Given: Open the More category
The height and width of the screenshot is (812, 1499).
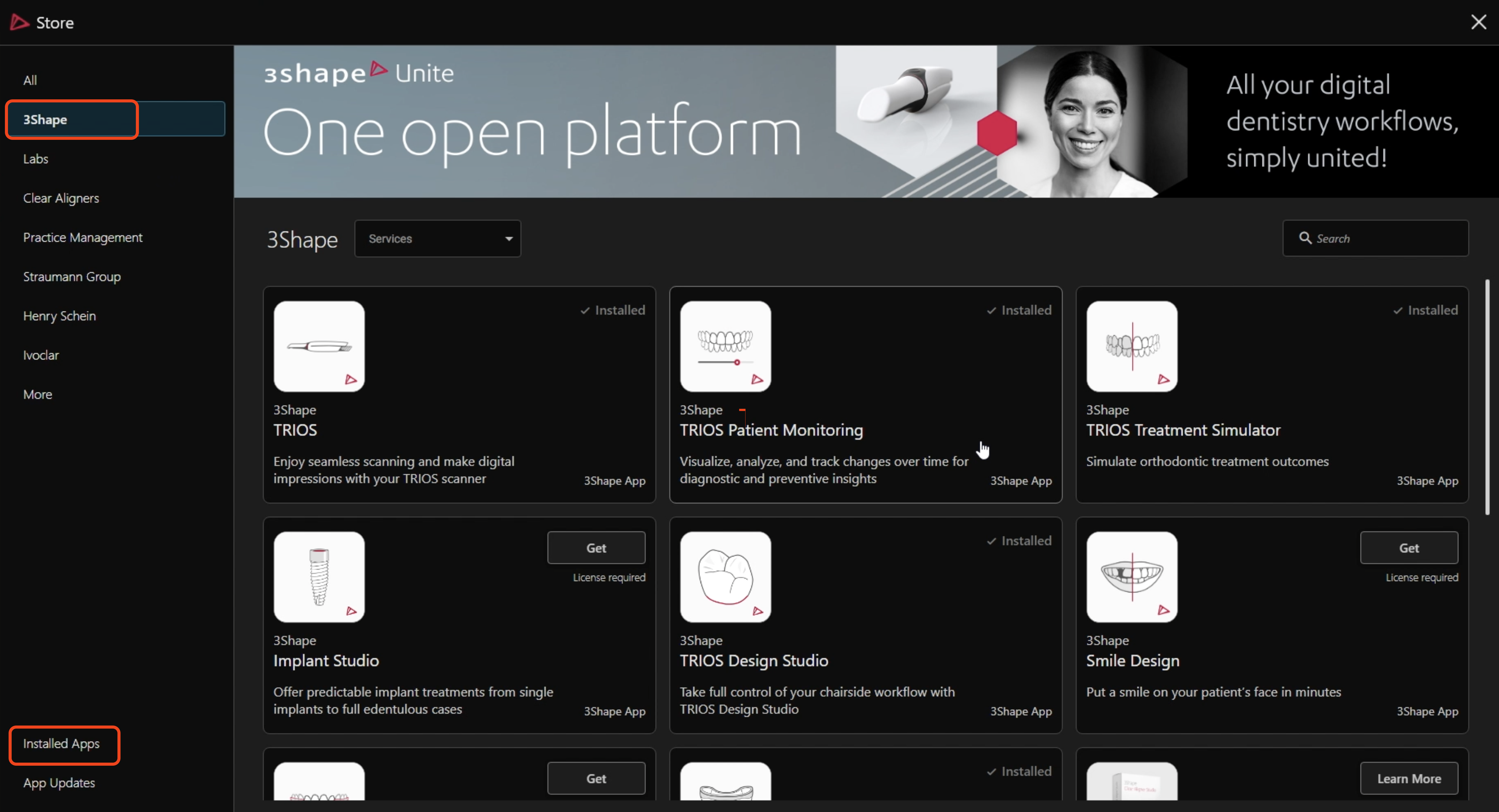Looking at the screenshot, I should (38, 394).
